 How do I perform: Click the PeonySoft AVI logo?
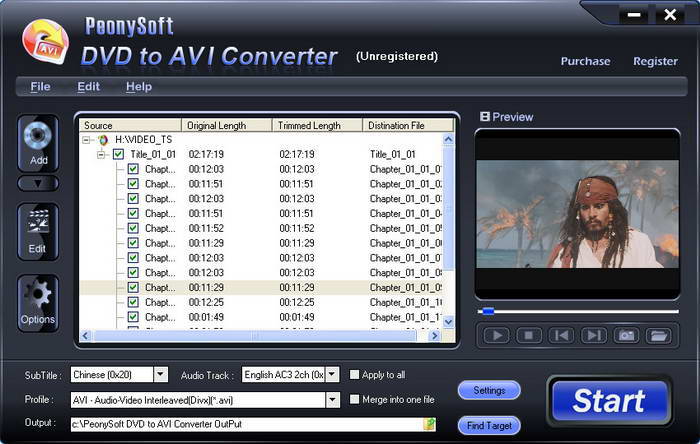point(46,44)
